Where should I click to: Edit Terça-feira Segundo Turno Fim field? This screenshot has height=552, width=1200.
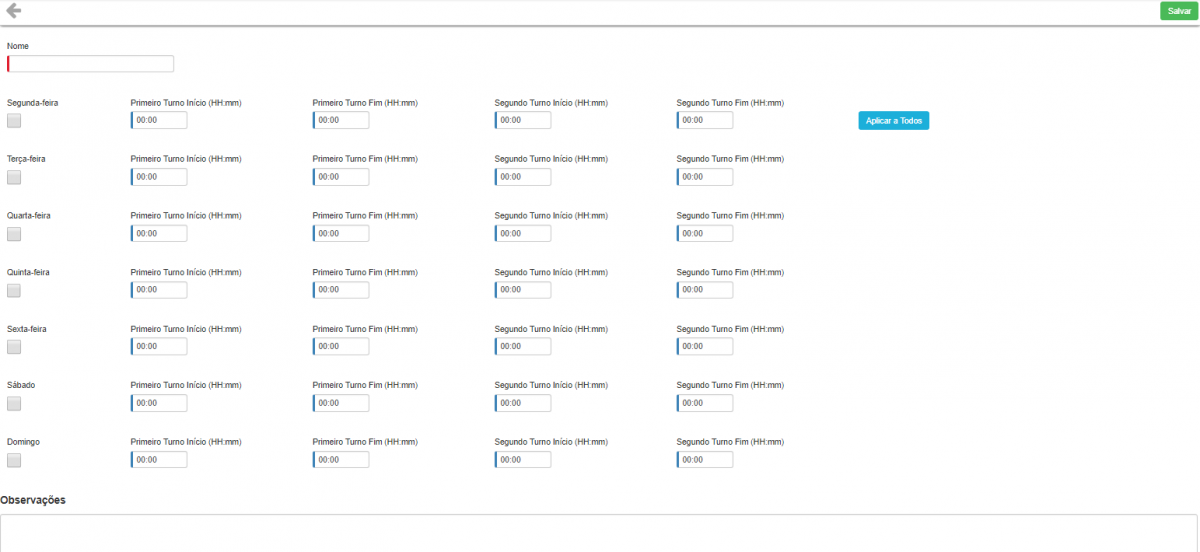tap(705, 177)
